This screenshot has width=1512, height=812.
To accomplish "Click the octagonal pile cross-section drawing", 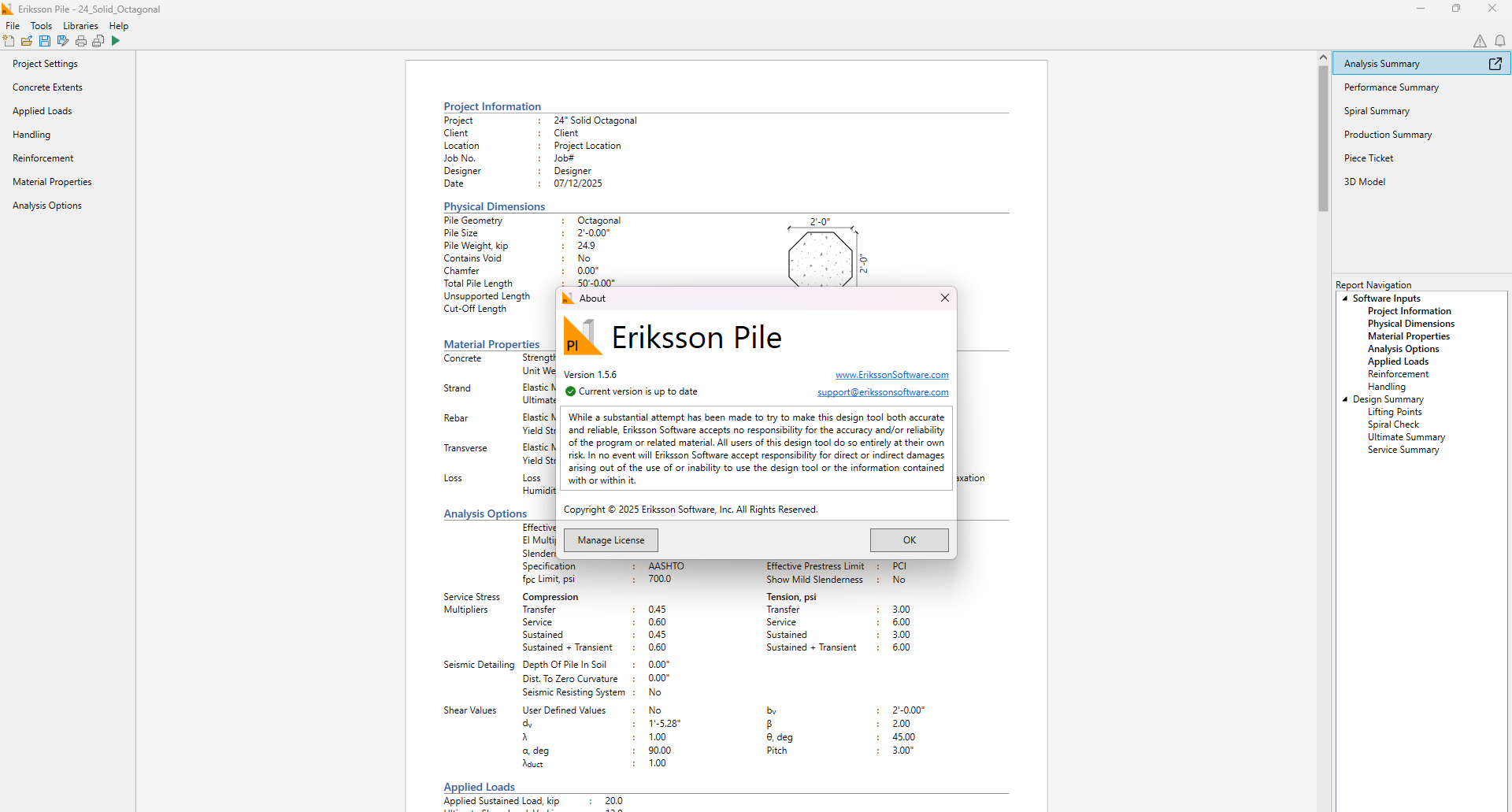I will [821, 258].
